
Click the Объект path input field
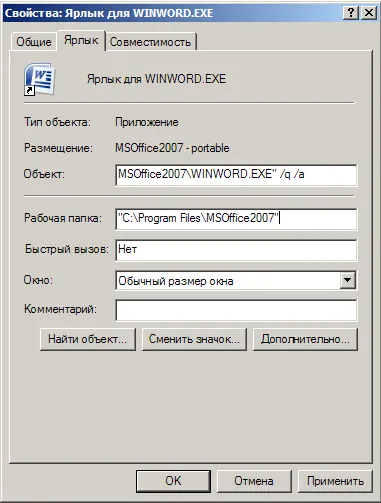coord(236,174)
